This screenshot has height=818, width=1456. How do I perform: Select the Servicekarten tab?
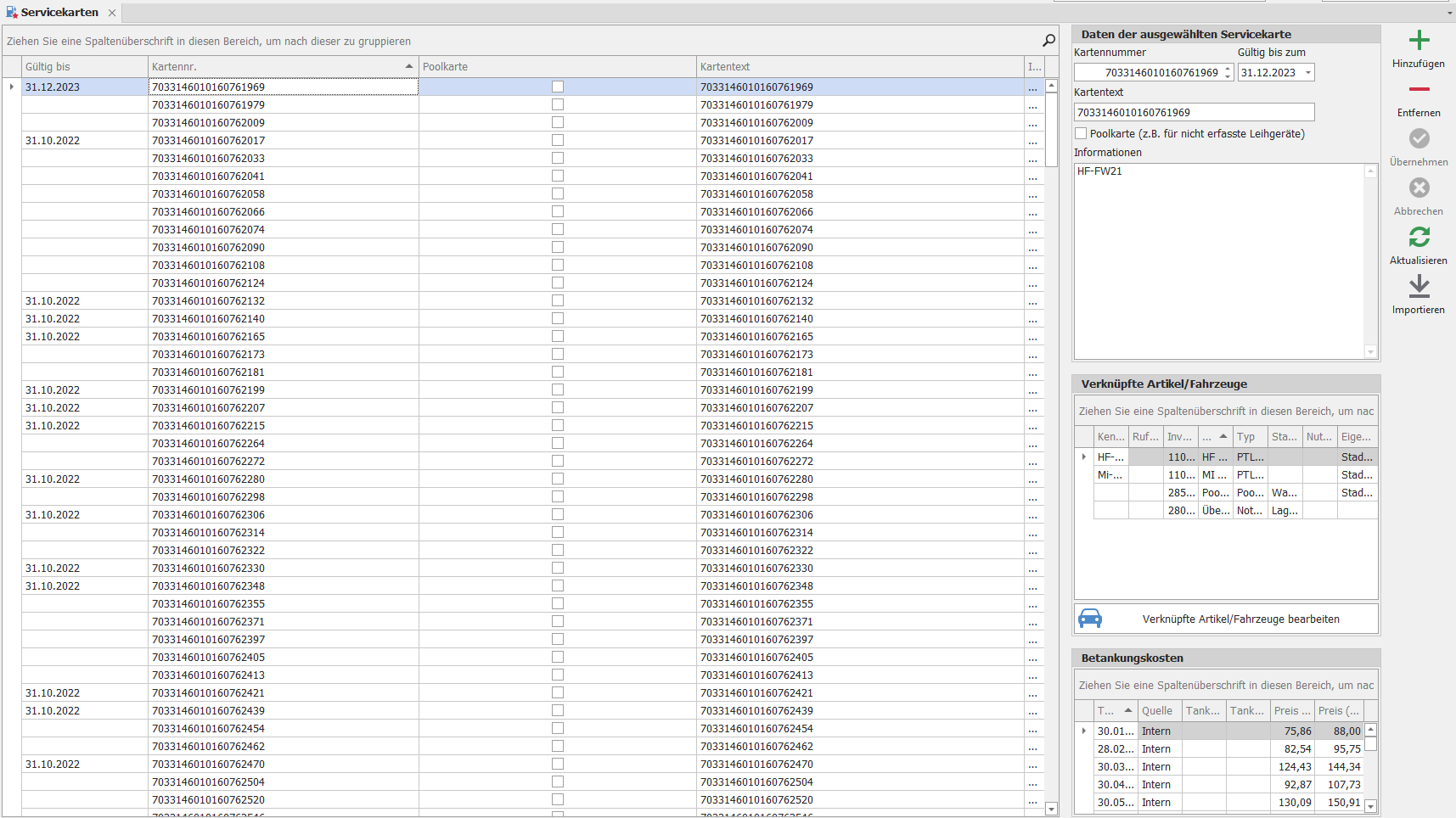click(59, 13)
